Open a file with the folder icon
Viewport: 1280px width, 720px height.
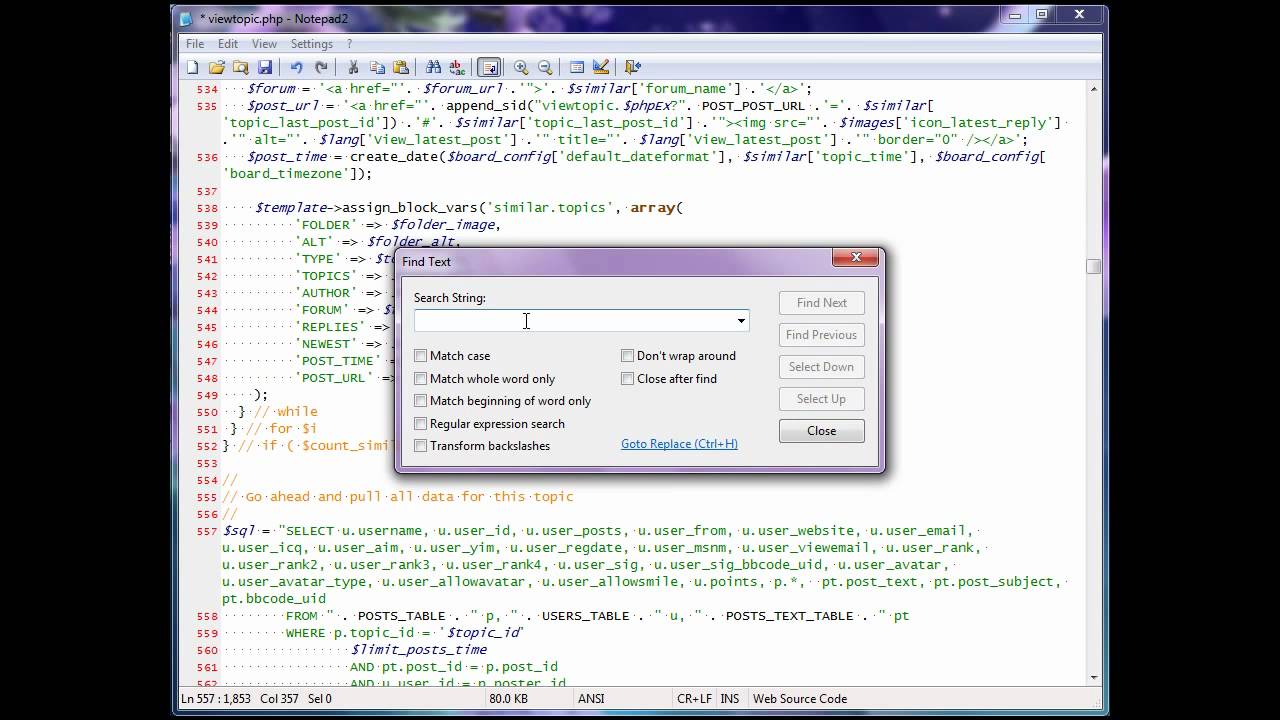point(217,67)
